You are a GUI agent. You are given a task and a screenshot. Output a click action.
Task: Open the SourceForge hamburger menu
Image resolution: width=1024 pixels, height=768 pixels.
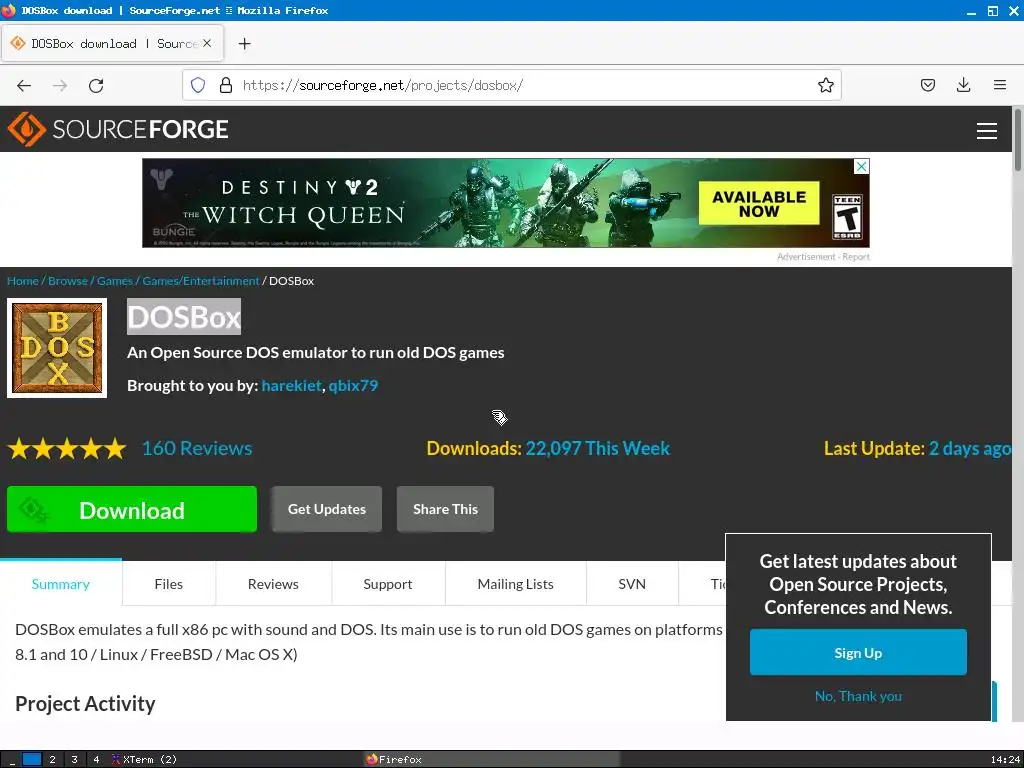pos(986,131)
